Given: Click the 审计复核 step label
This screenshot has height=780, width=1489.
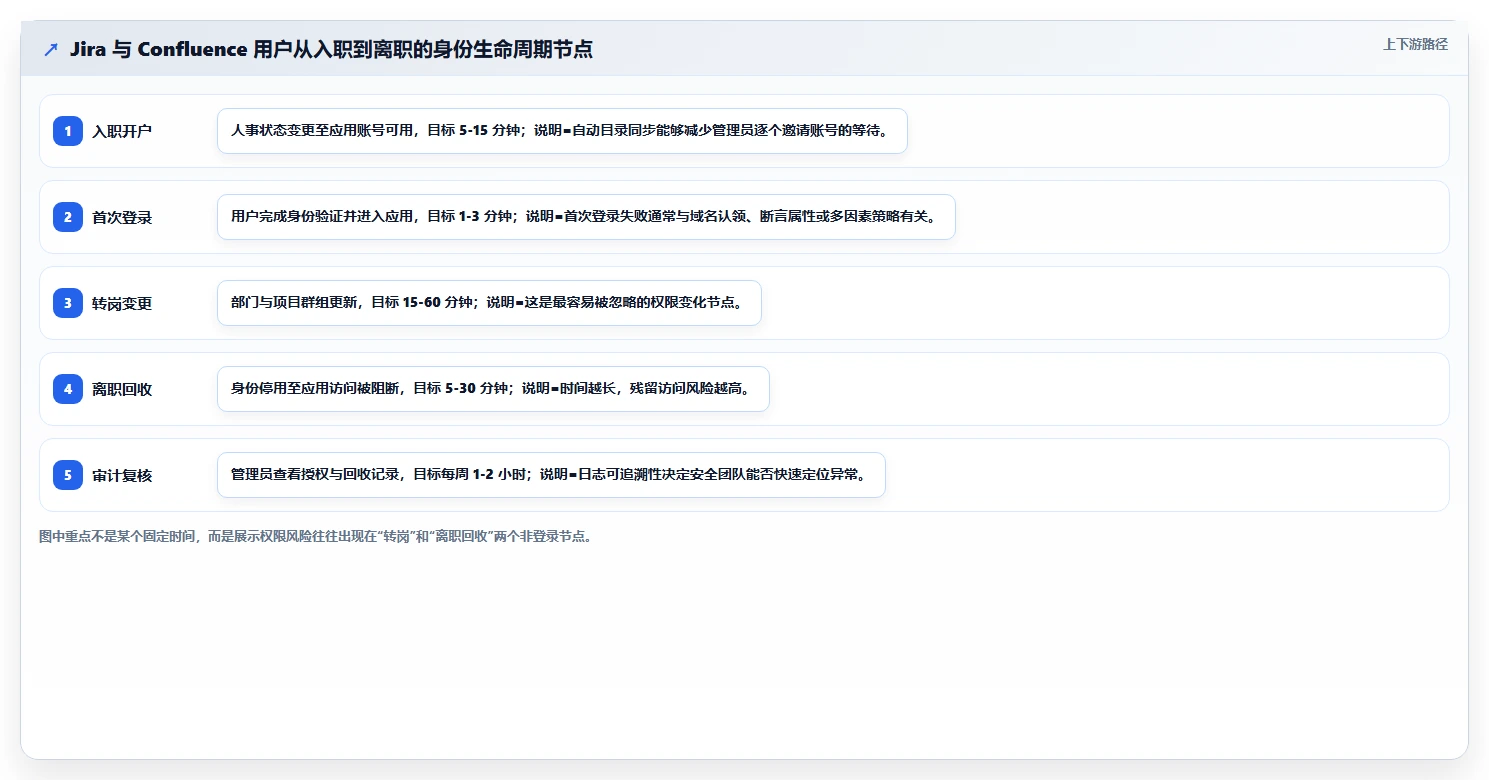Looking at the screenshot, I should 122,475.
